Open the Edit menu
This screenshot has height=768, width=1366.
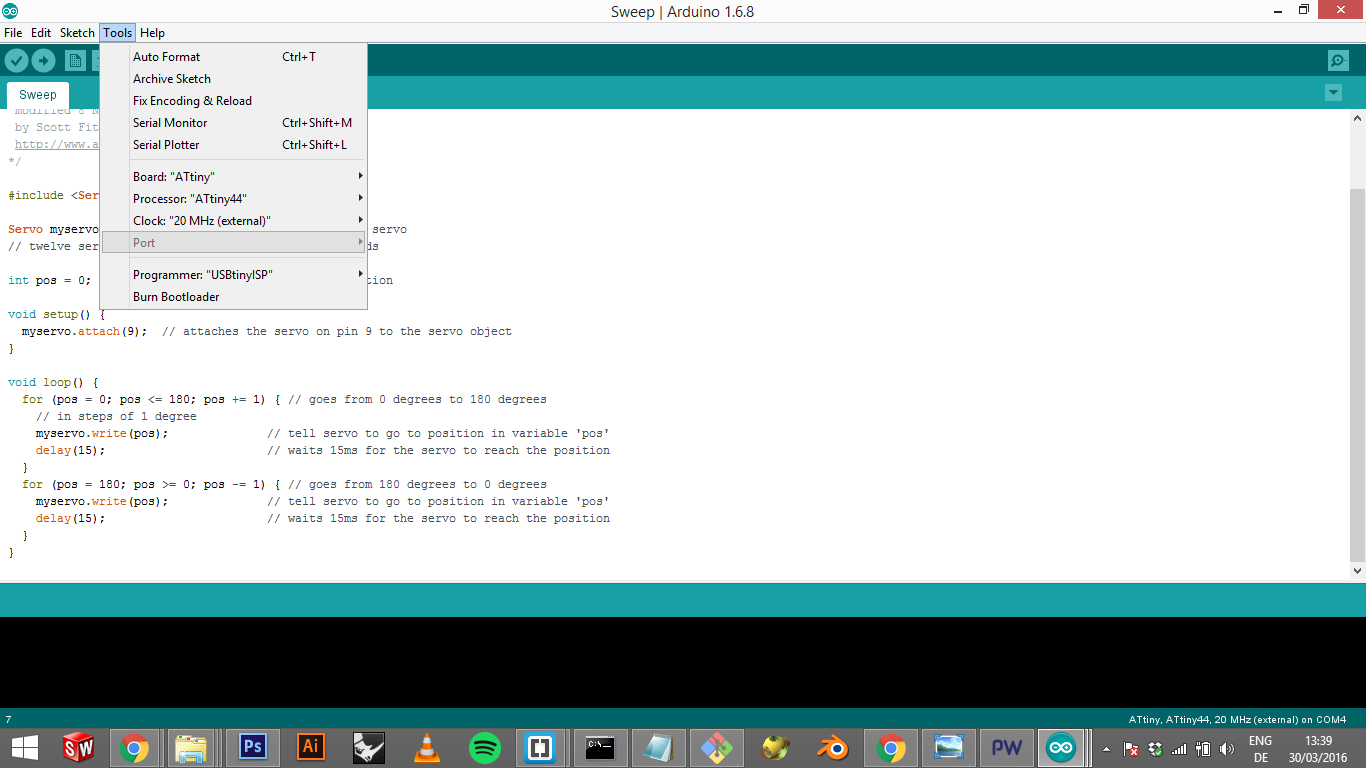point(41,33)
